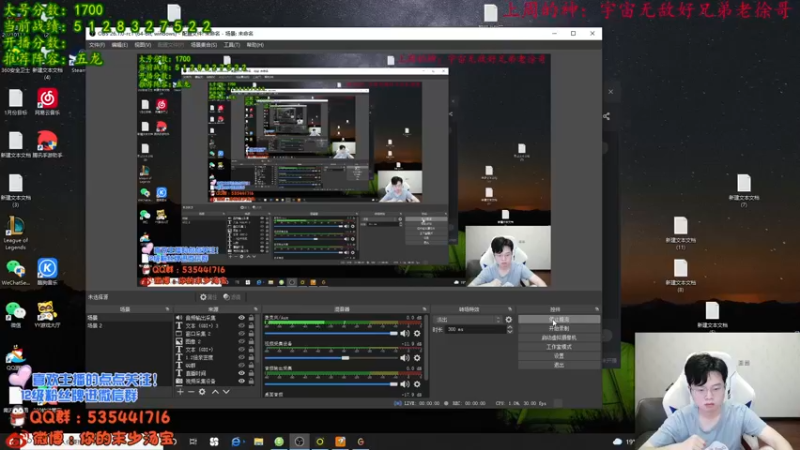Toggle visibility of 直播时间 source
This screenshot has width=800, height=450.
click(241, 373)
